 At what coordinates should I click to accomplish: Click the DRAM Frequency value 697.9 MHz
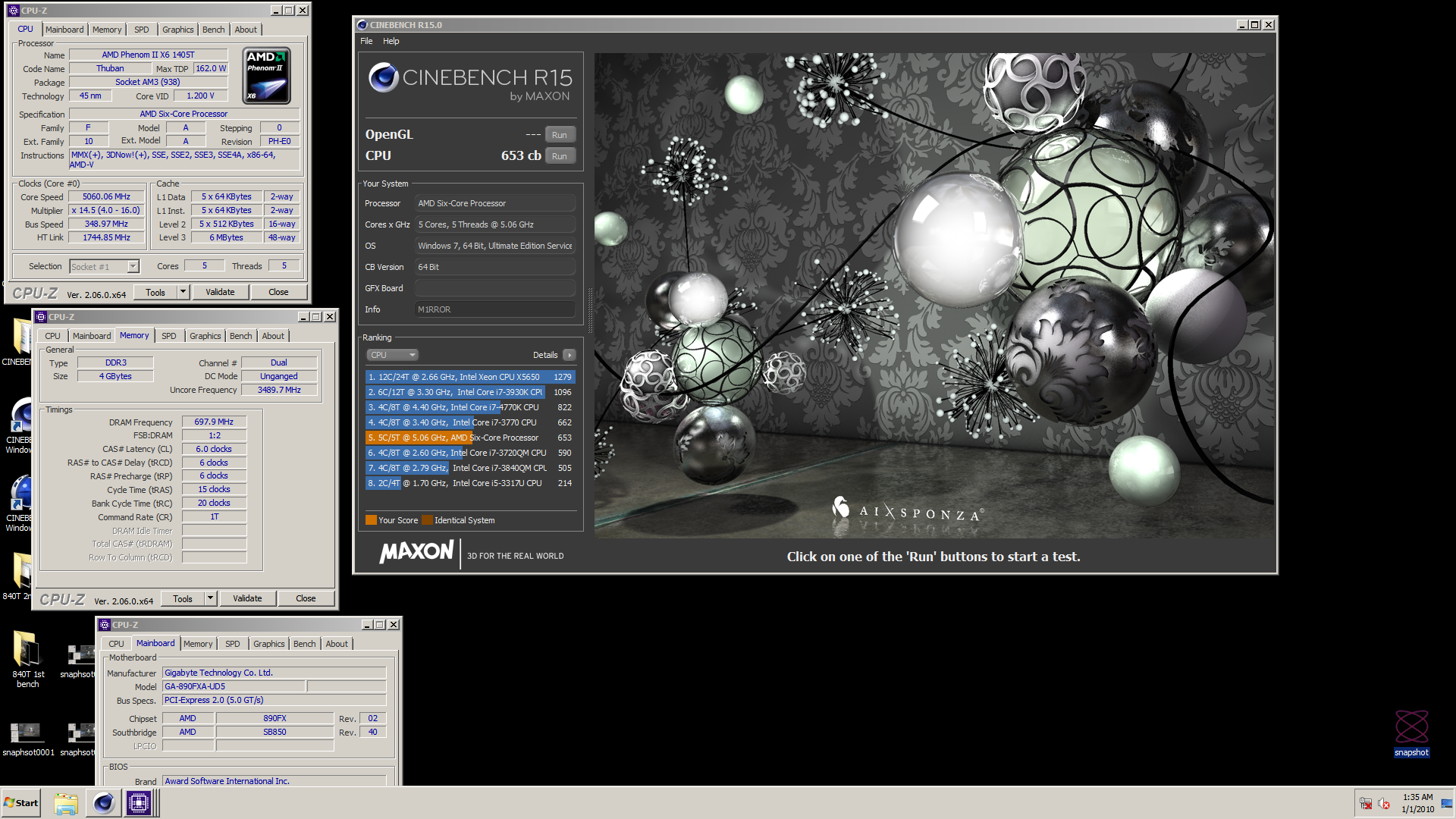[214, 422]
